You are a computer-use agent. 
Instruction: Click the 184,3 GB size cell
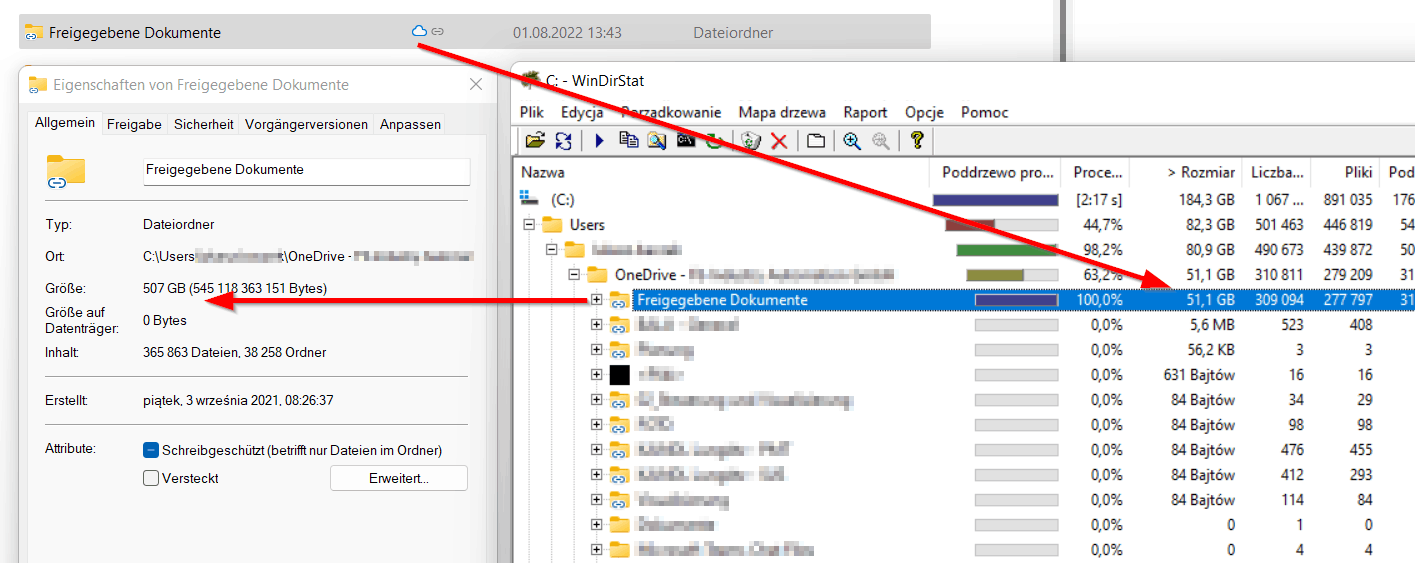(1207, 200)
